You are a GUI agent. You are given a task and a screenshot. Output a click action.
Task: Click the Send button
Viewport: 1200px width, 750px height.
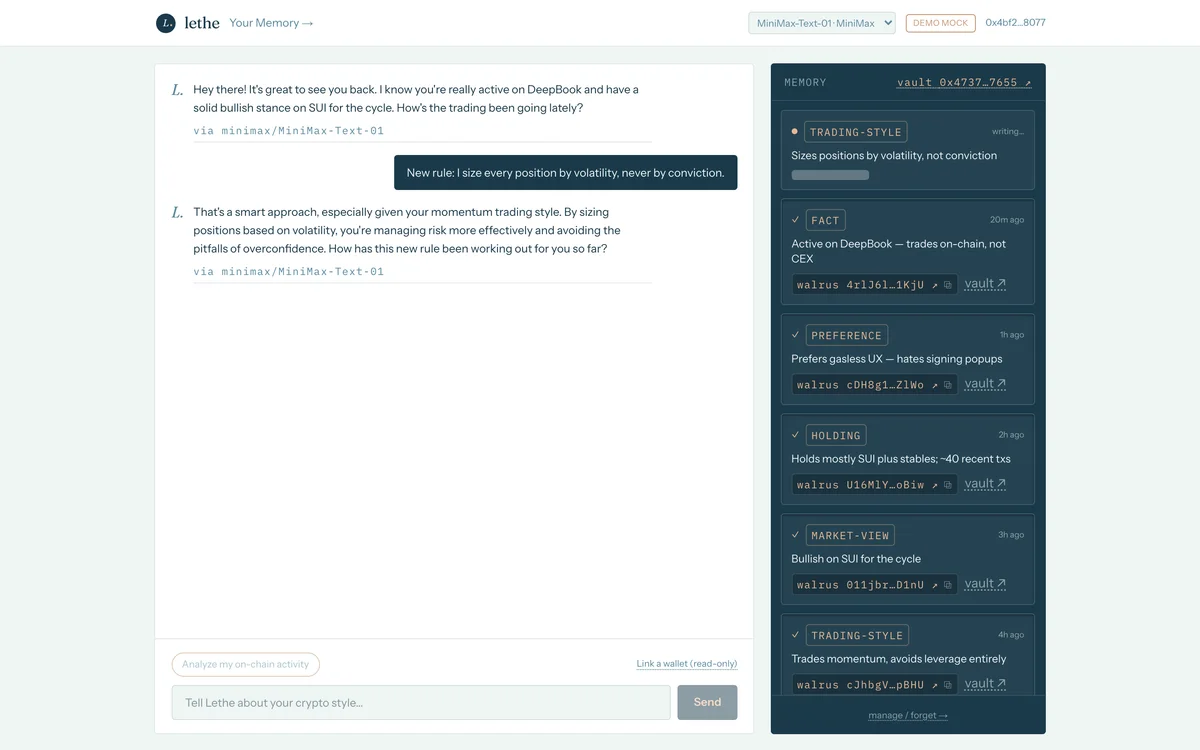pyautogui.click(x=707, y=702)
